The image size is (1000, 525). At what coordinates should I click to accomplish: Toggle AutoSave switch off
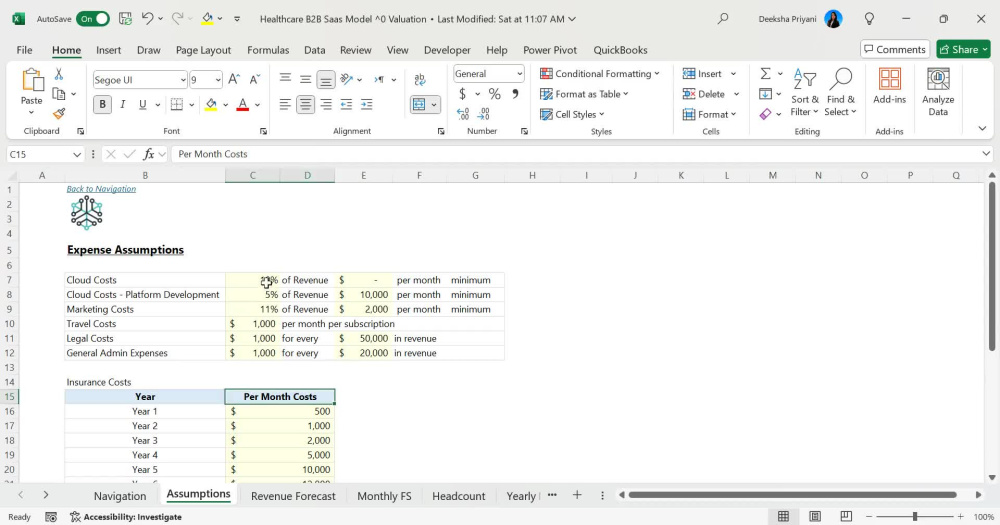92,19
